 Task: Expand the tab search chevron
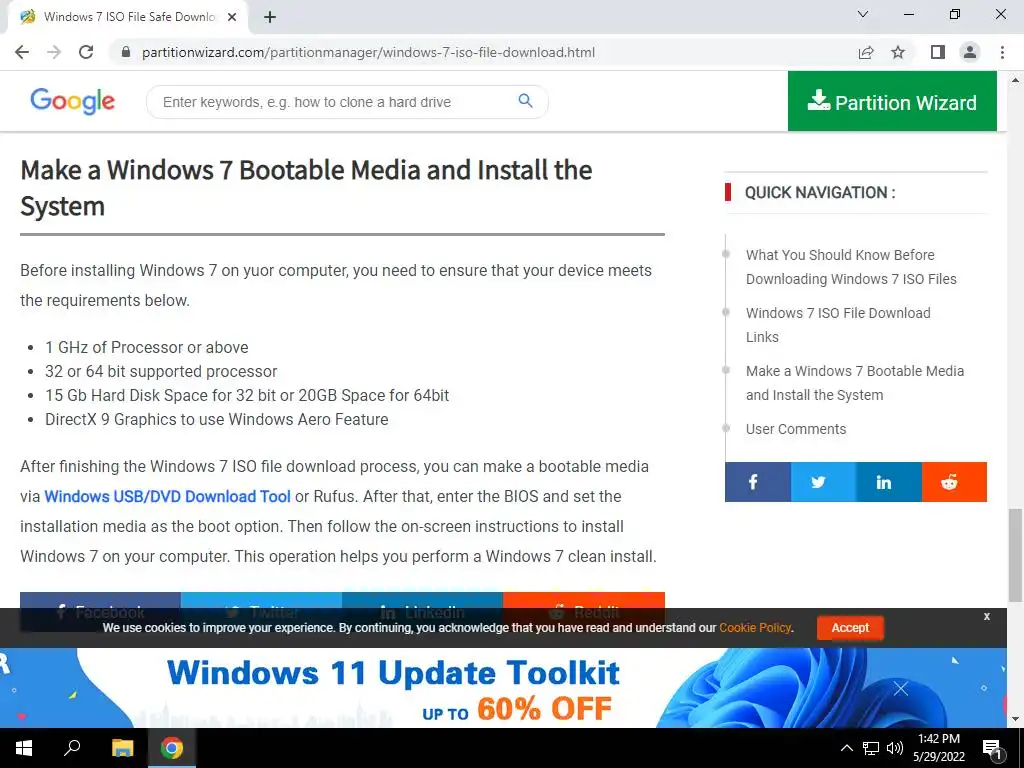click(x=863, y=14)
